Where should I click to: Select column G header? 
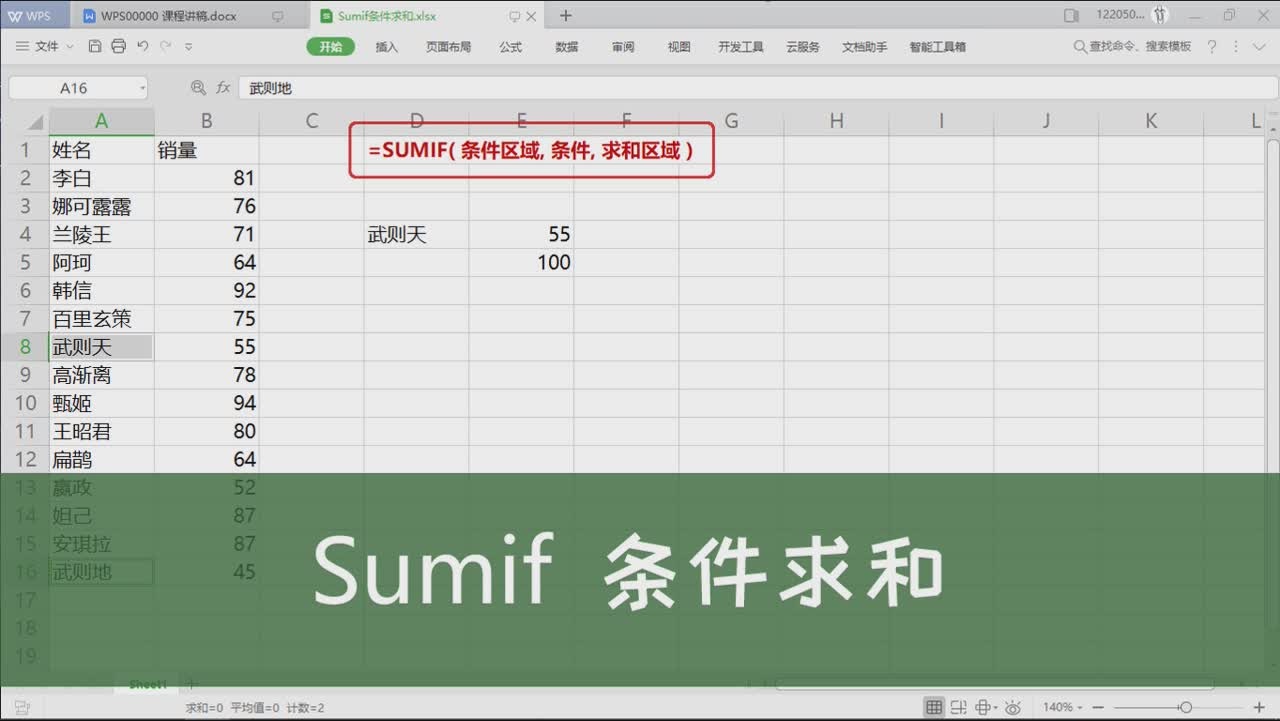click(731, 121)
